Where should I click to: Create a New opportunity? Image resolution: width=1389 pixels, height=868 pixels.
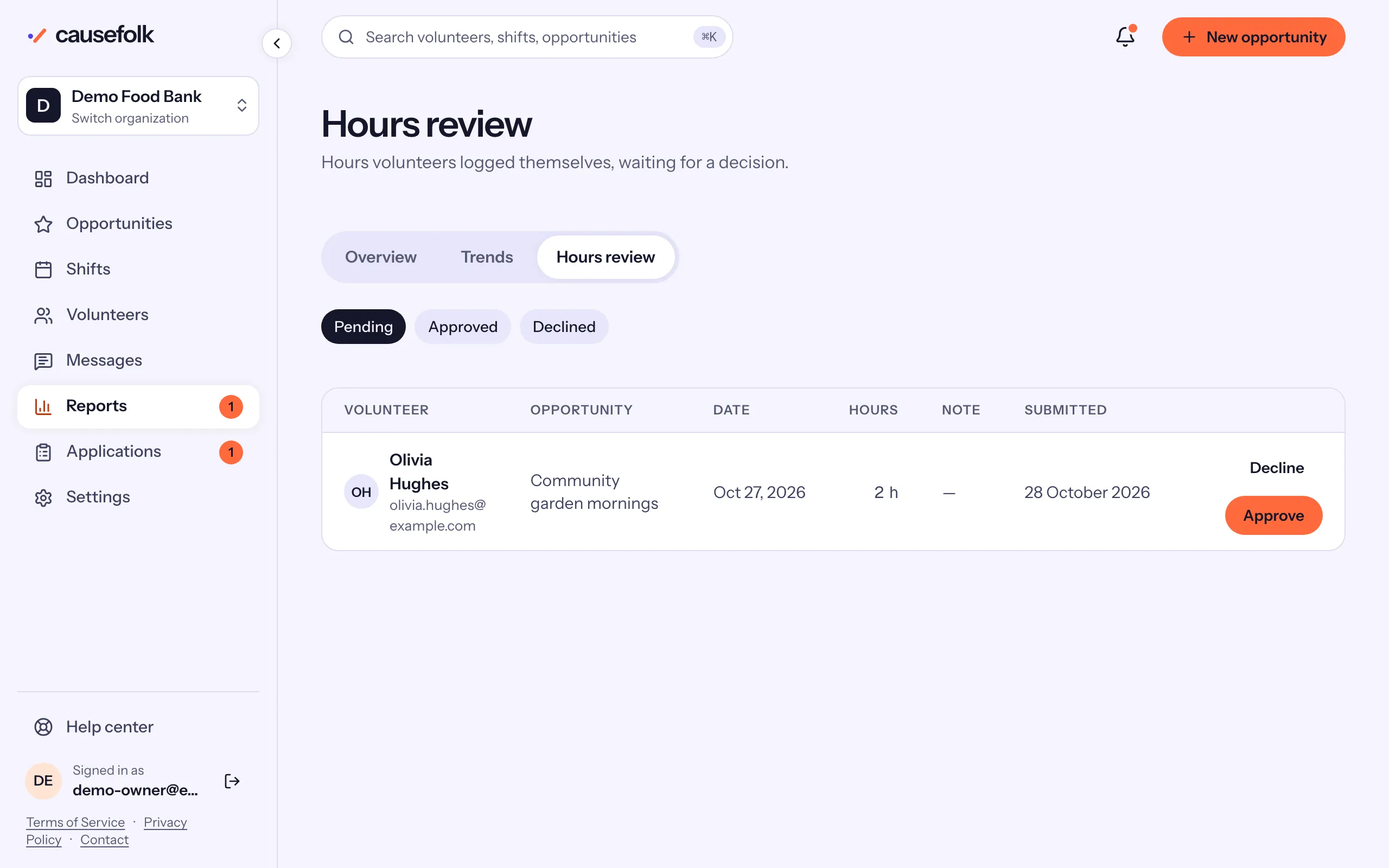click(1253, 37)
